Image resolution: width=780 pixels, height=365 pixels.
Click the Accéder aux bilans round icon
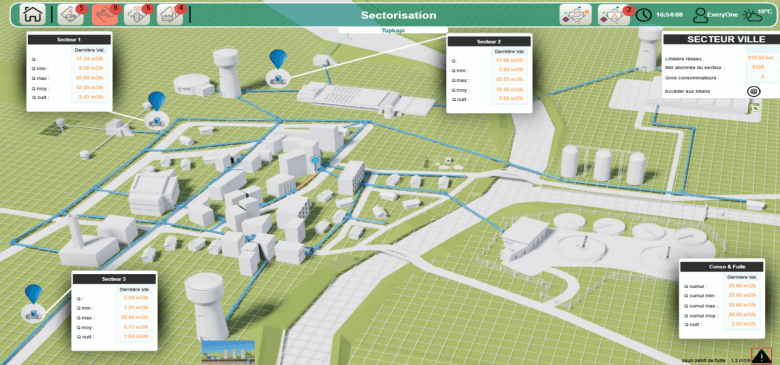[754, 91]
